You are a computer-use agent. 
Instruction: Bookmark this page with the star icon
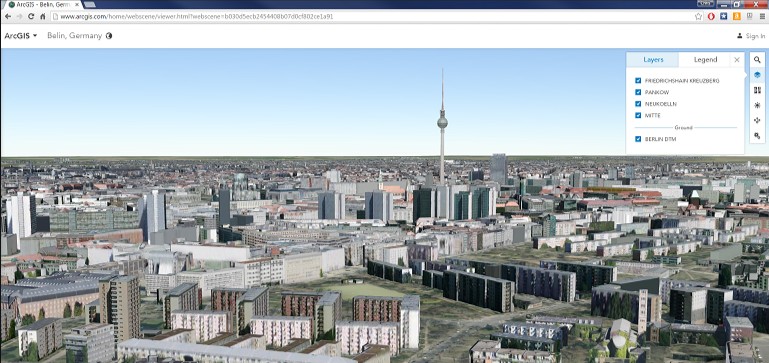pyautogui.click(x=698, y=16)
